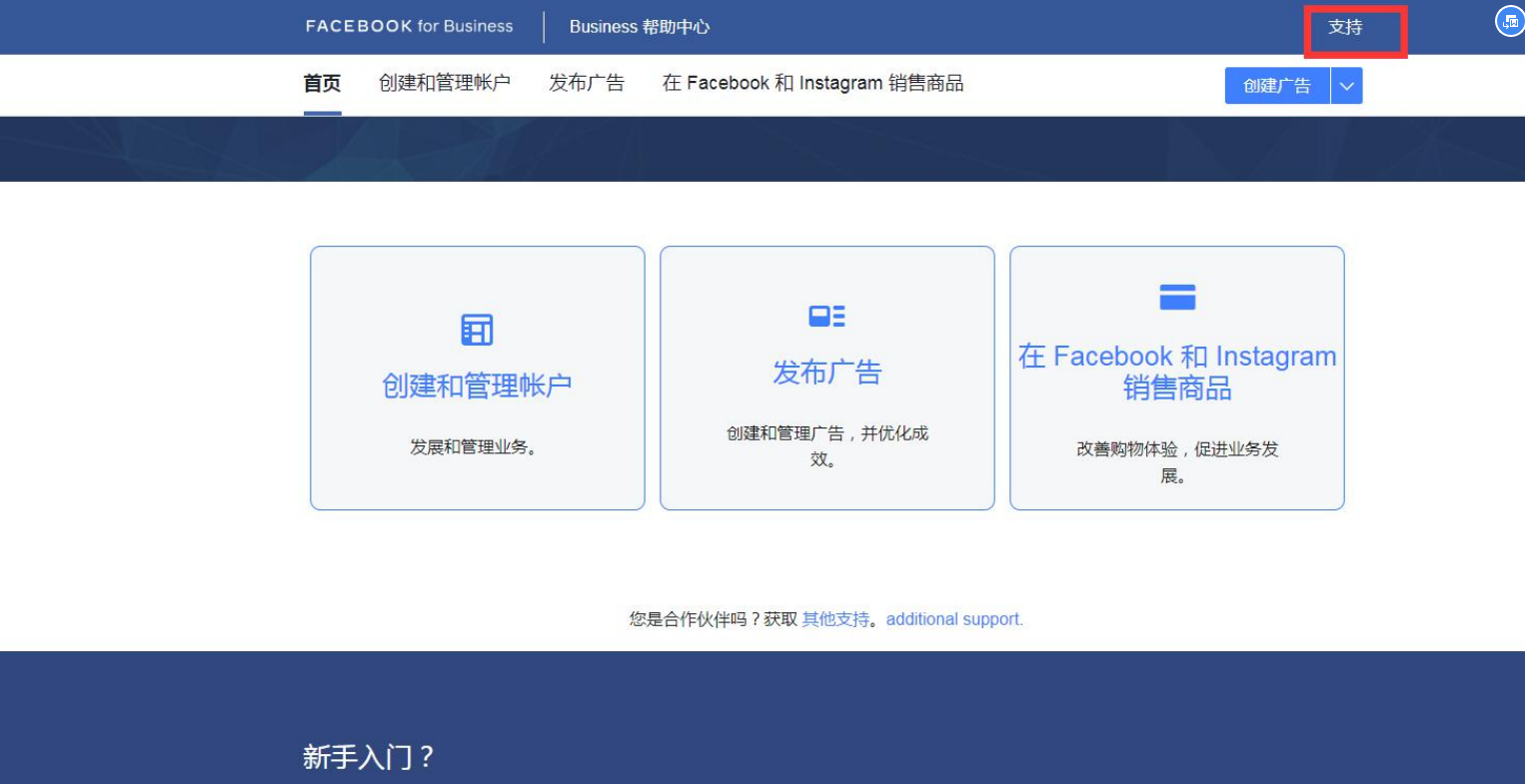Select the 首页 tab
The width and height of the screenshot is (1525, 784).
coord(322,84)
